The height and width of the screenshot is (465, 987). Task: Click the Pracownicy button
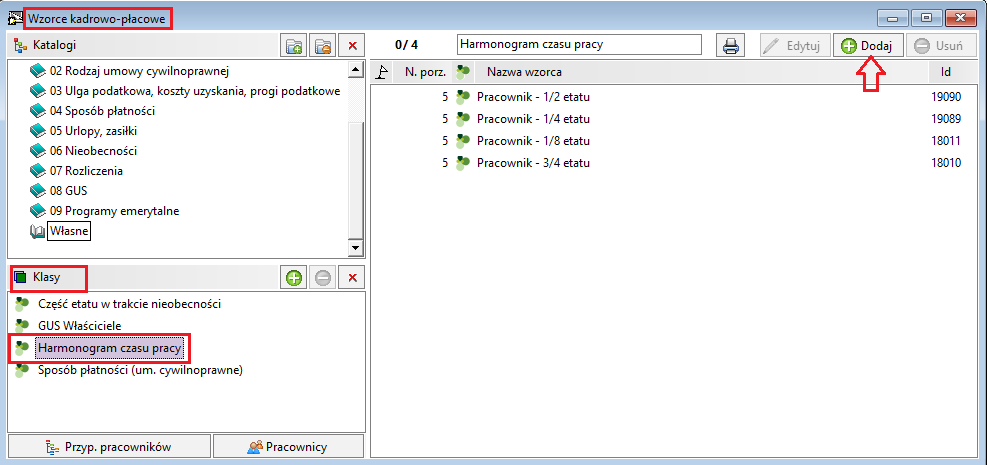pyautogui.click(x=288, y=447)
